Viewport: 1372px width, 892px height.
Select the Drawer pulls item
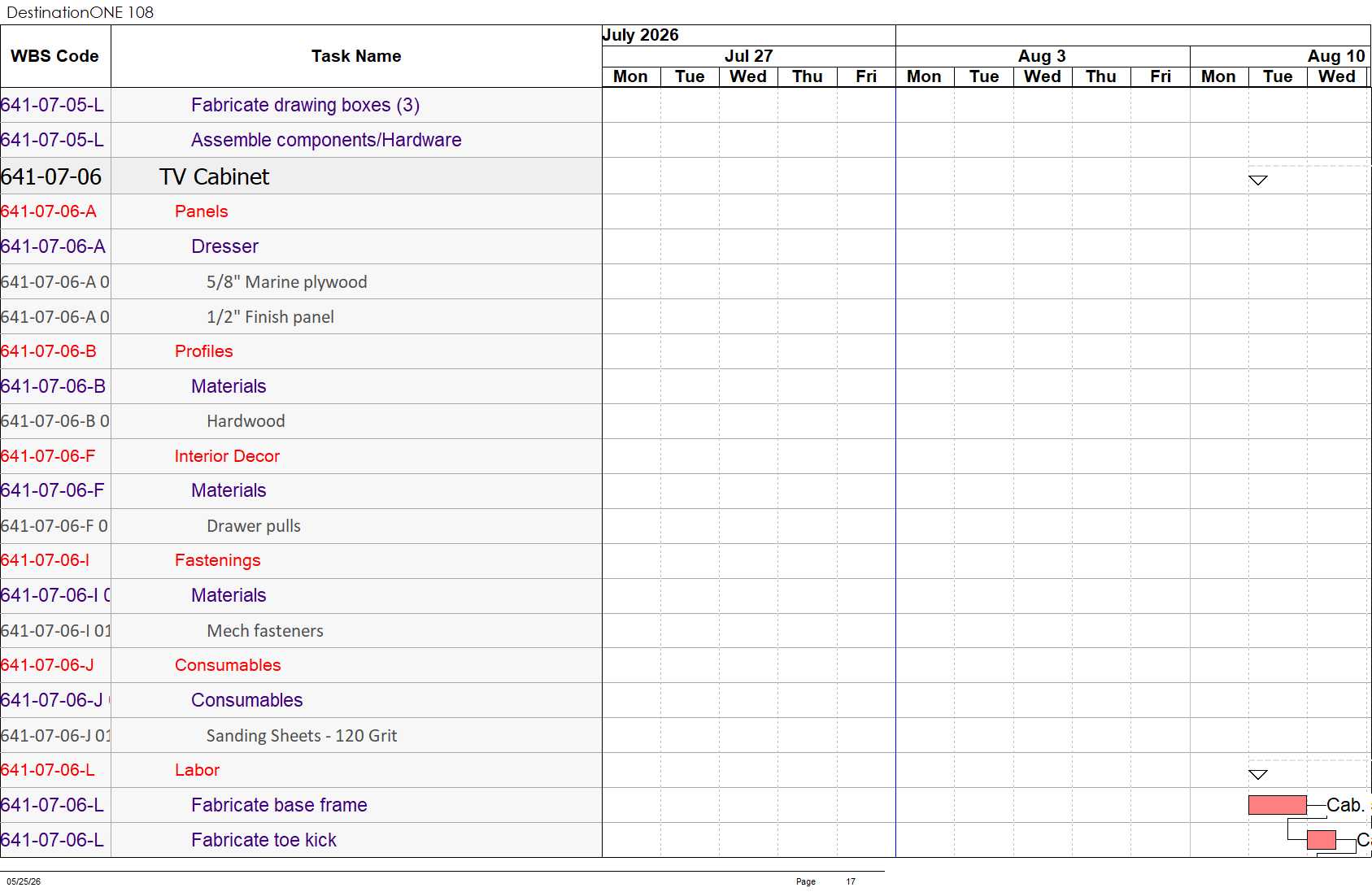coord(253,526)
